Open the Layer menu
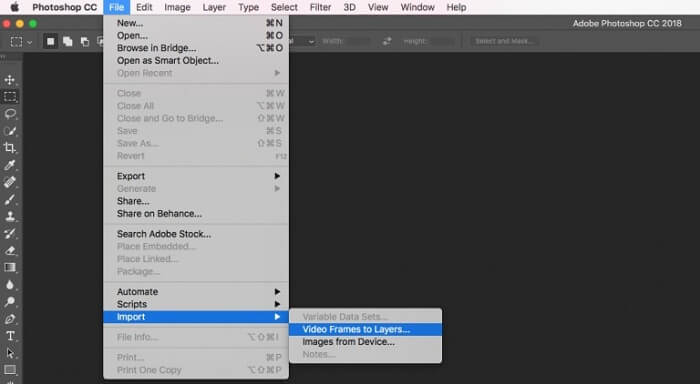This screenshot has width=700, height=384. (x=214, y=7)
